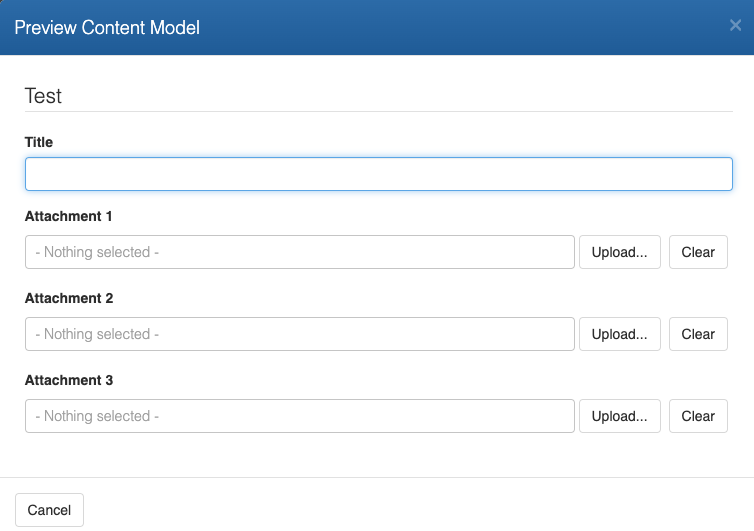Click the Preview Content Model header title
Image resolution: width=754 pixels, height=531 pixels.
[107, 27]
